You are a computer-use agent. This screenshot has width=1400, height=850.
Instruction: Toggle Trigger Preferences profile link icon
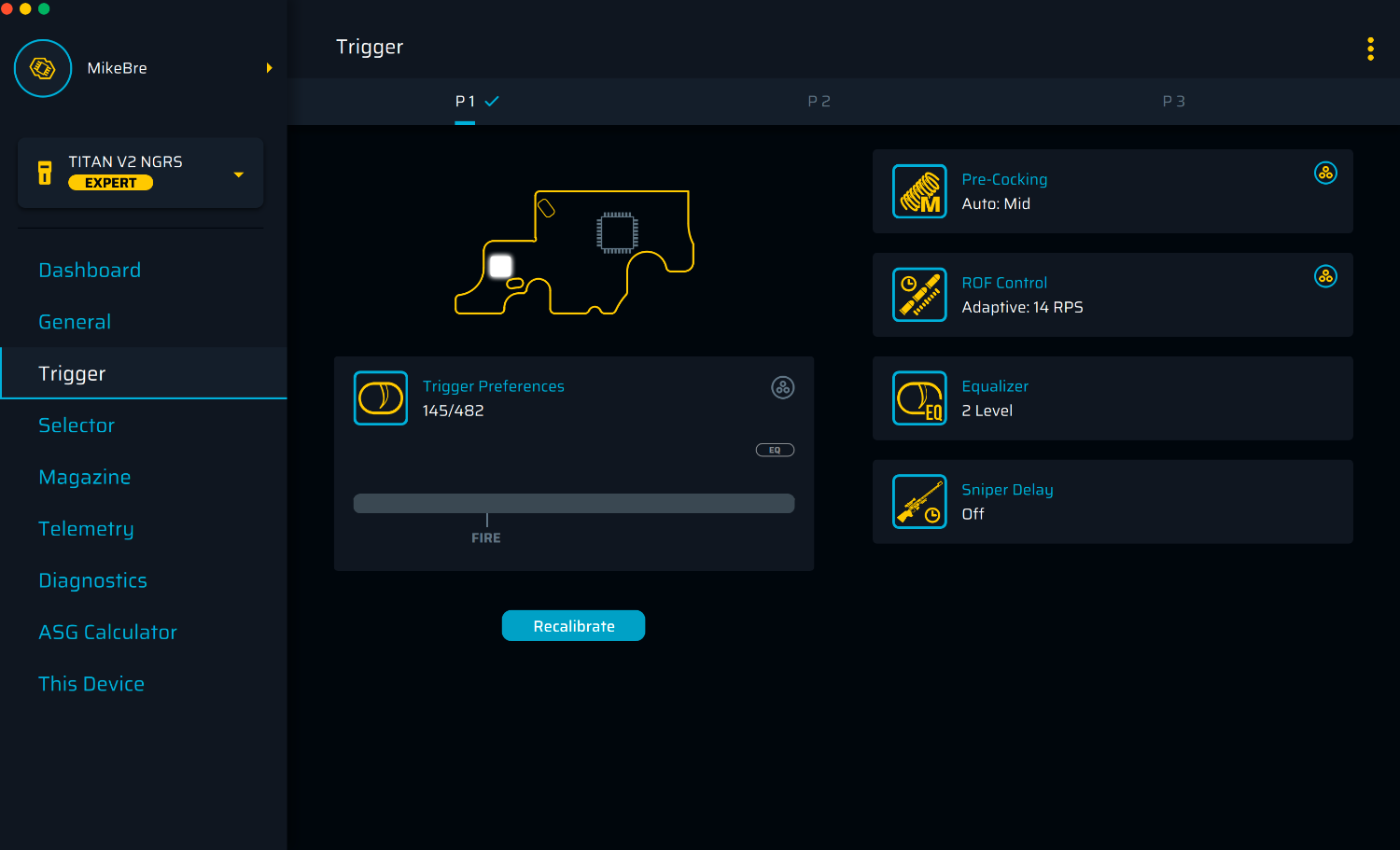pyautogui.click(x=782, y=388)
